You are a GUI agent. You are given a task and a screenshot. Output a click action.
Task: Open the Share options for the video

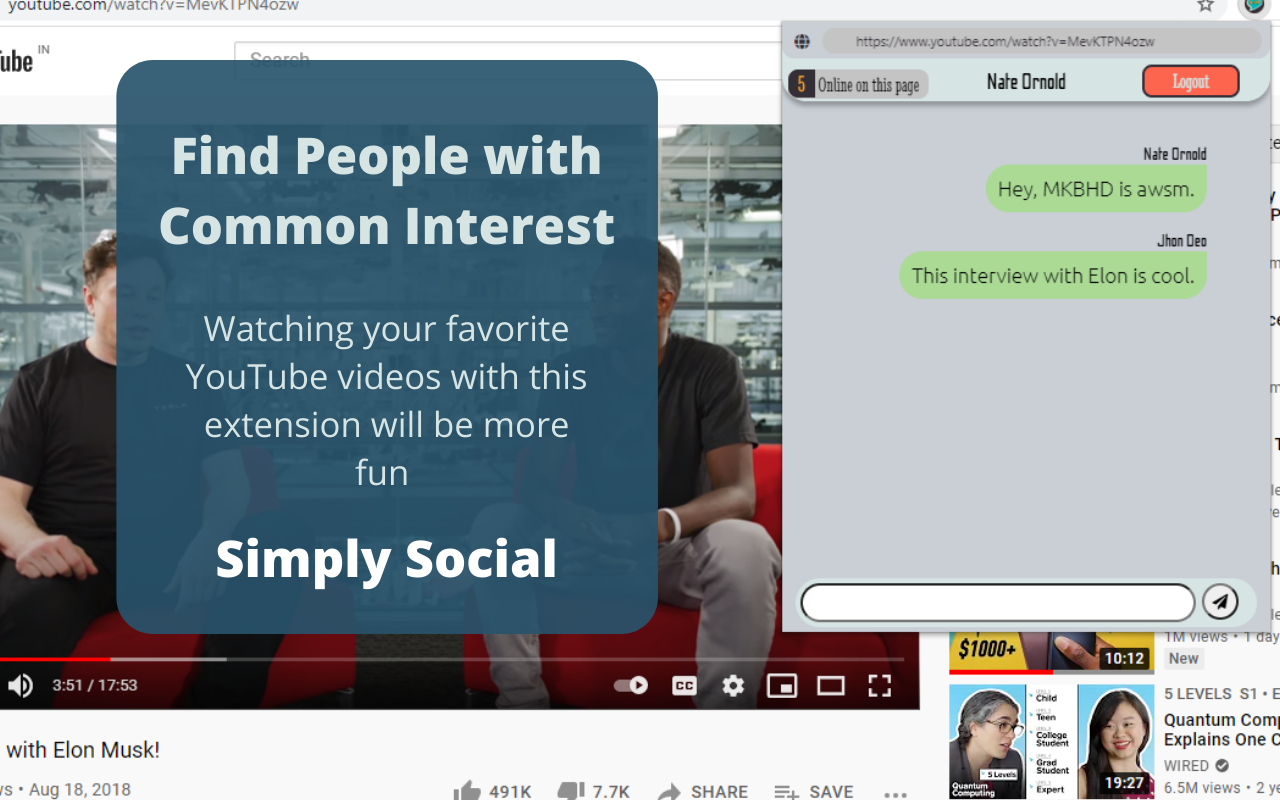[x=703, y=791]
